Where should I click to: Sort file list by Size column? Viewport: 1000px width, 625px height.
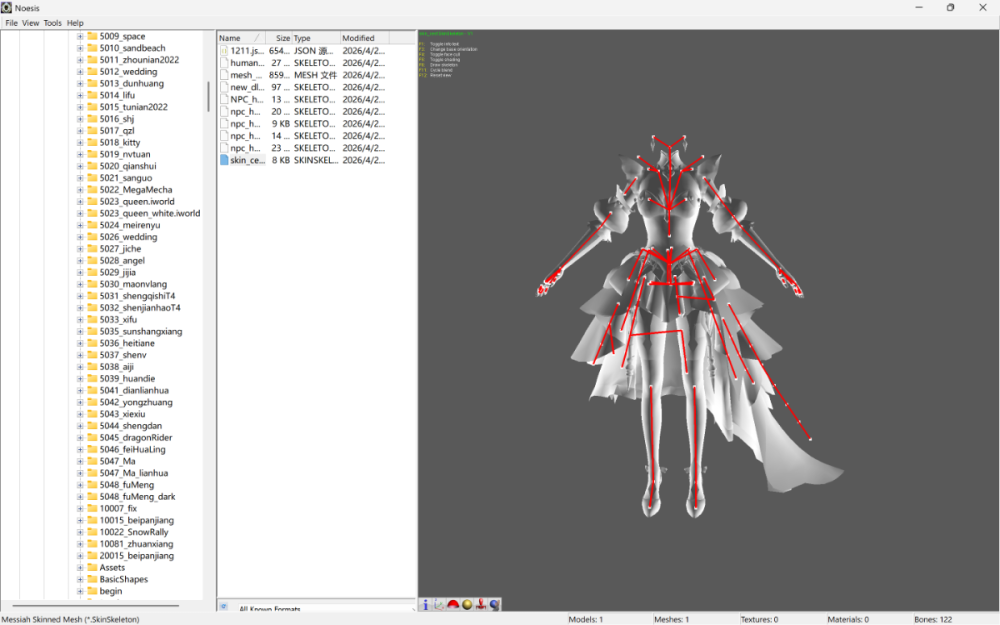click(x=278, y=38)
